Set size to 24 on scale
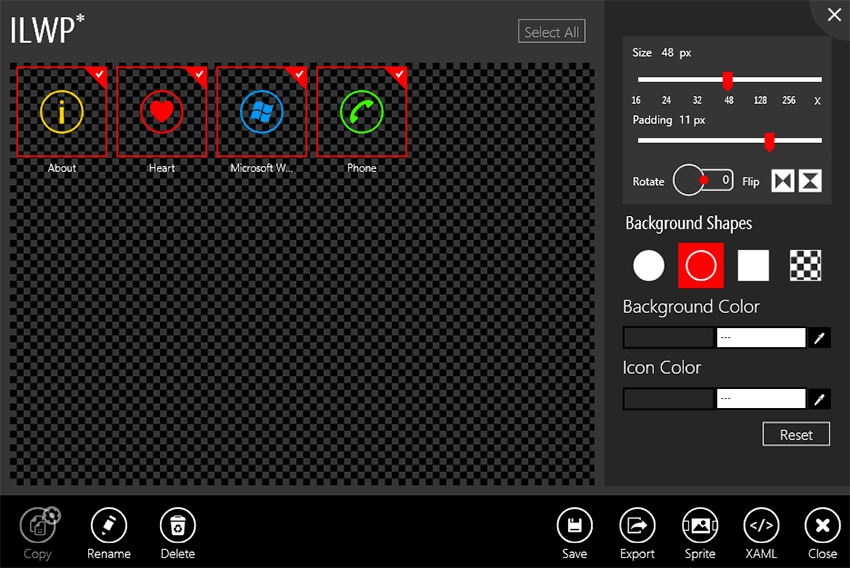 coord(666,100)
